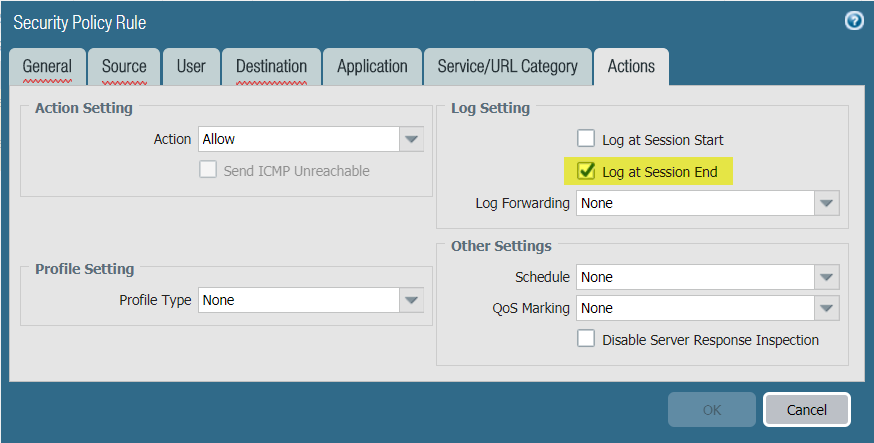The image size is (874, 443).
Task: Enable Log at Session Start checkbox
Action: coord(586,140)
